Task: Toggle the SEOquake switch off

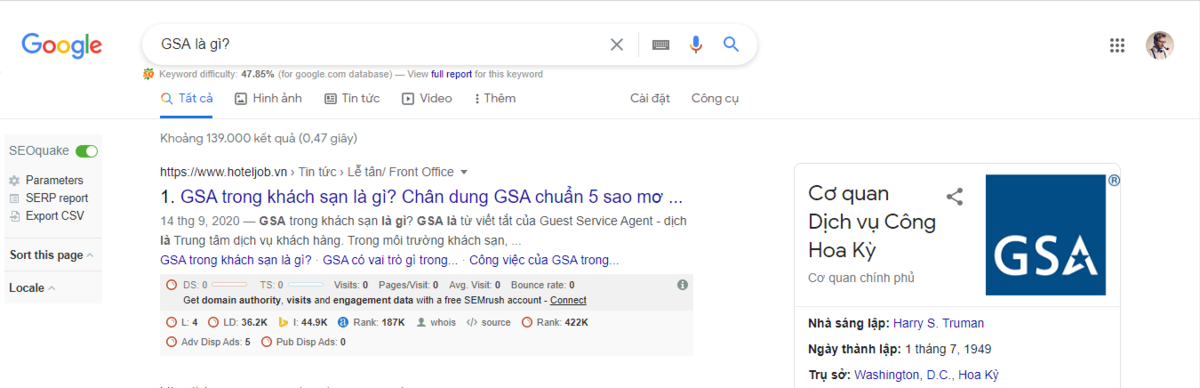Action: point(87,151)
